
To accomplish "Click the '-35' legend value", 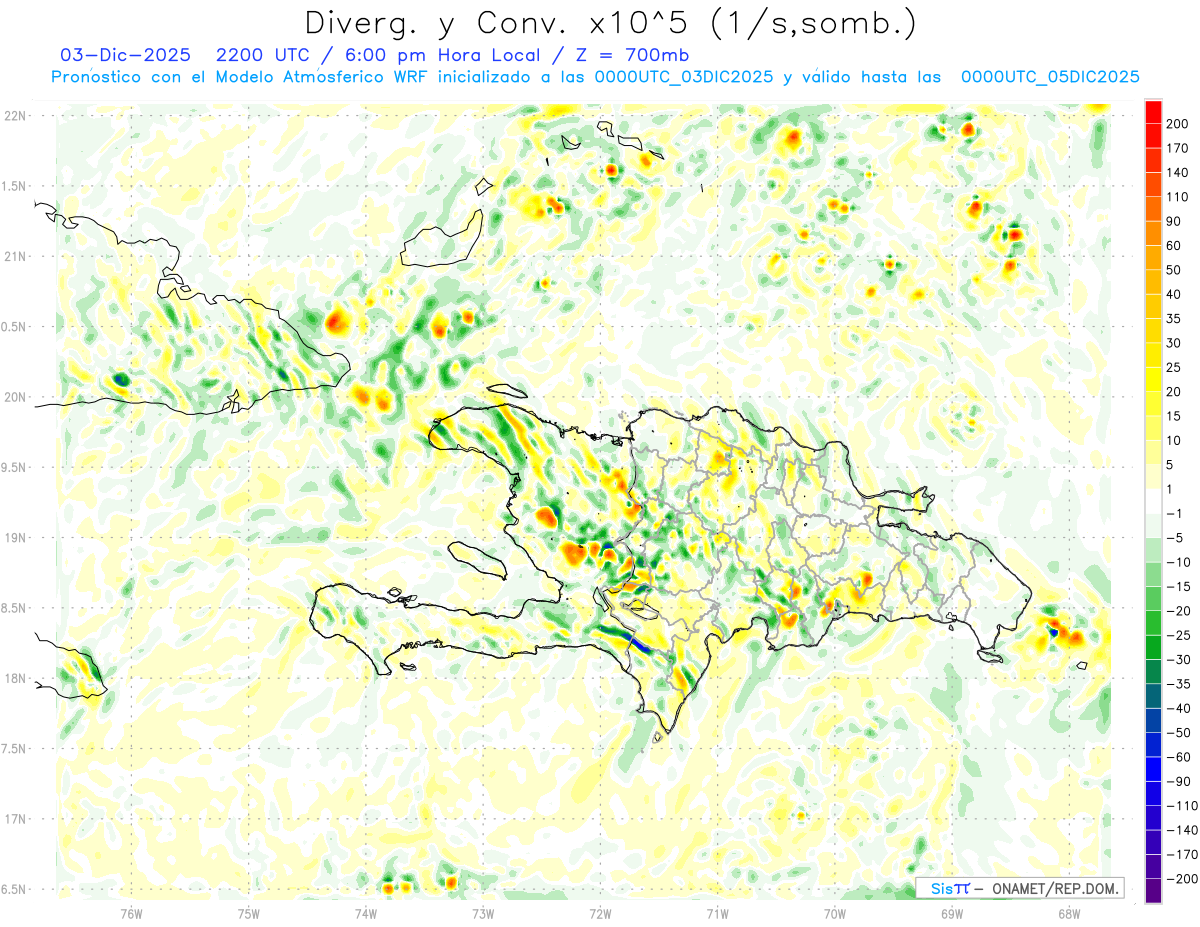I will point(1177,684).
